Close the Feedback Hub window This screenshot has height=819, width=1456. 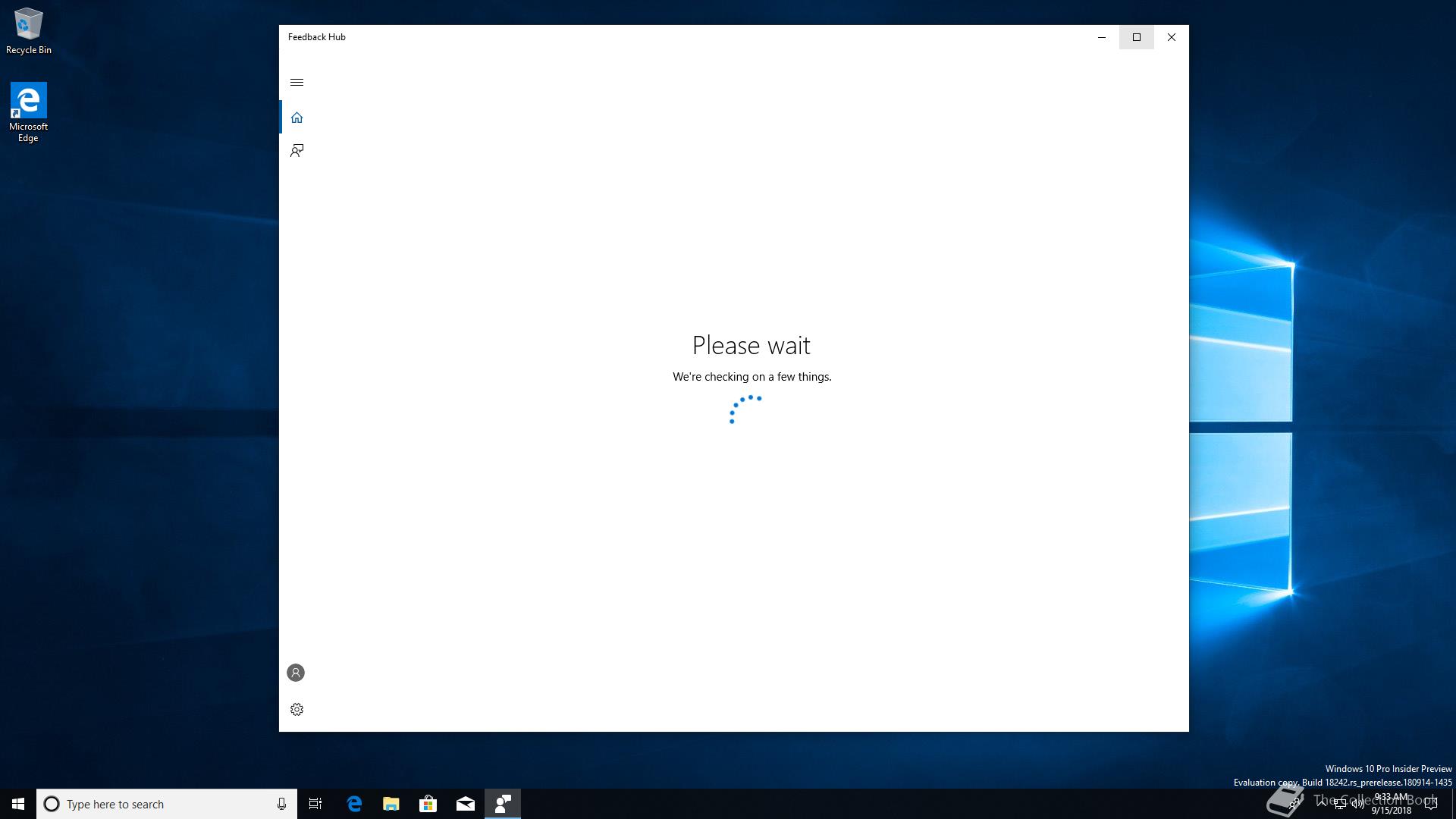coord(1172,37)
